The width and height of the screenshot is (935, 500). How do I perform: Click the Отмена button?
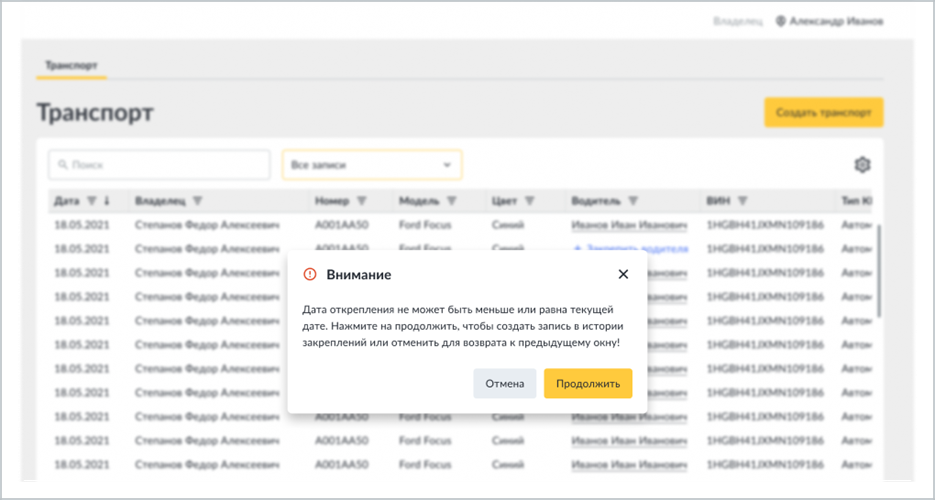504,383
